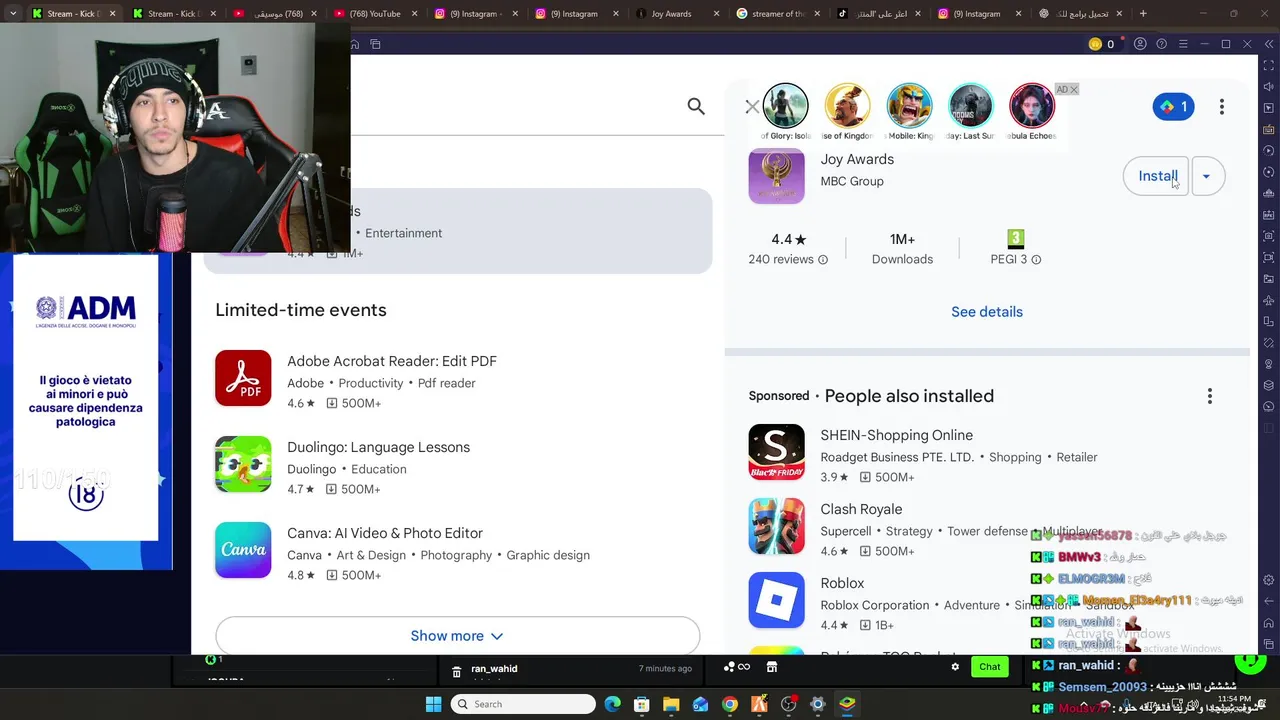Image resolution: width=1280 pixels, height=720 pixels.
Task: Click the green Chat button
Action: (989, 667)
